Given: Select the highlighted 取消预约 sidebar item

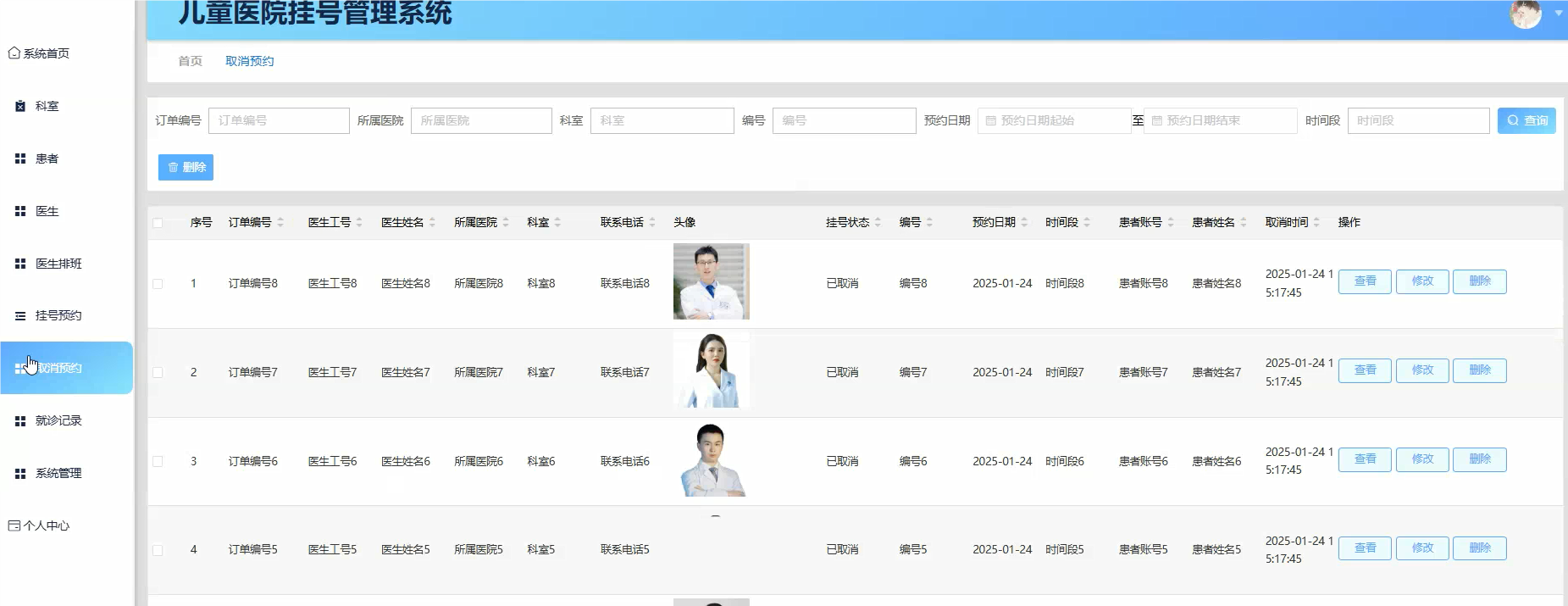Looking at the screenshot, I should 66,368.
